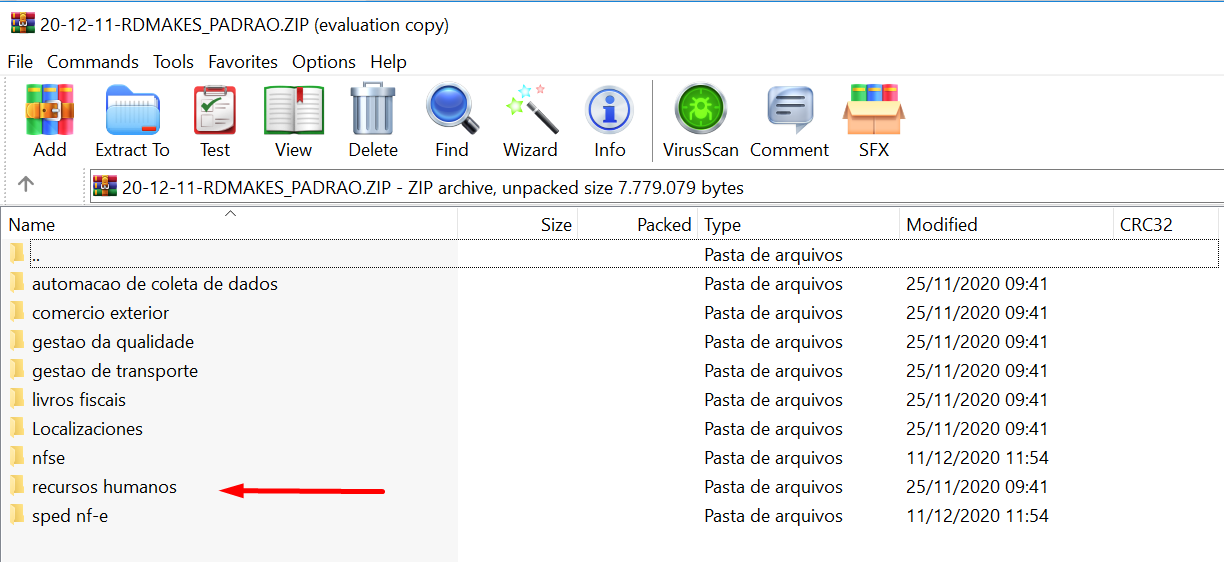Click folder icon of gestao da qualidade
The height and width of the screenshot is (562, 1224).
coord(17,341)
